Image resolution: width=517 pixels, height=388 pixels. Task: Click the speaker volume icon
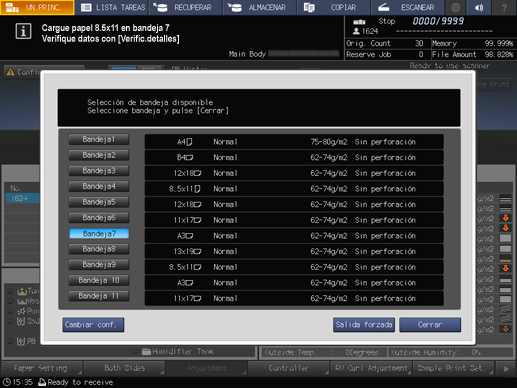coord(479,7)
